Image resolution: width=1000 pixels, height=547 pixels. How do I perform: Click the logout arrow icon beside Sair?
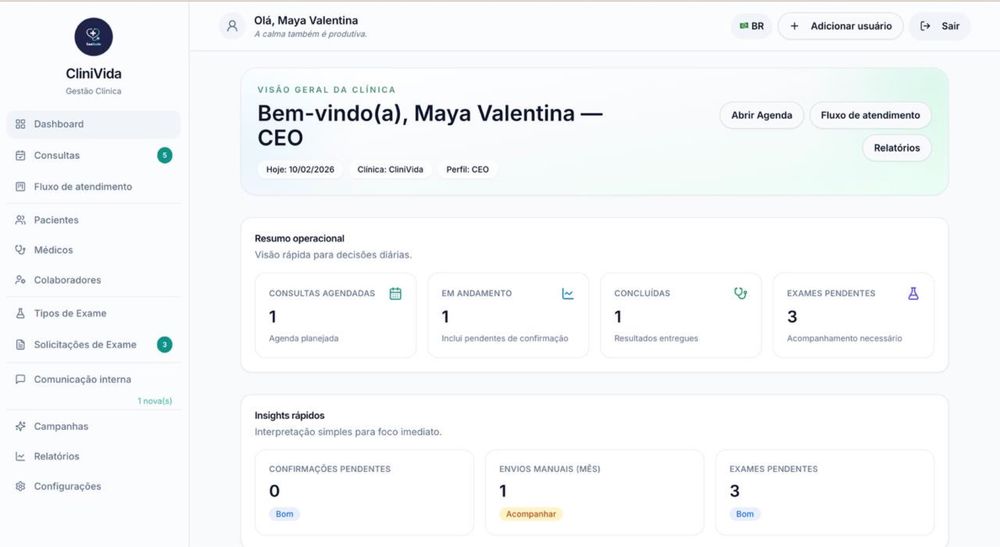click(925, 26)
